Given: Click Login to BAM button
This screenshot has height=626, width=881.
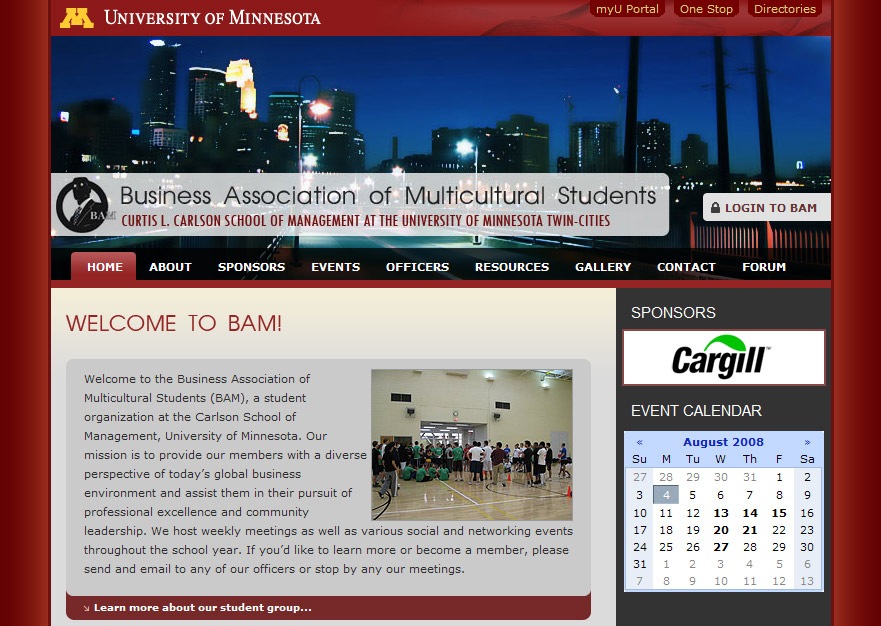Looking at the screenshot, I should click(x=766, y=207).
